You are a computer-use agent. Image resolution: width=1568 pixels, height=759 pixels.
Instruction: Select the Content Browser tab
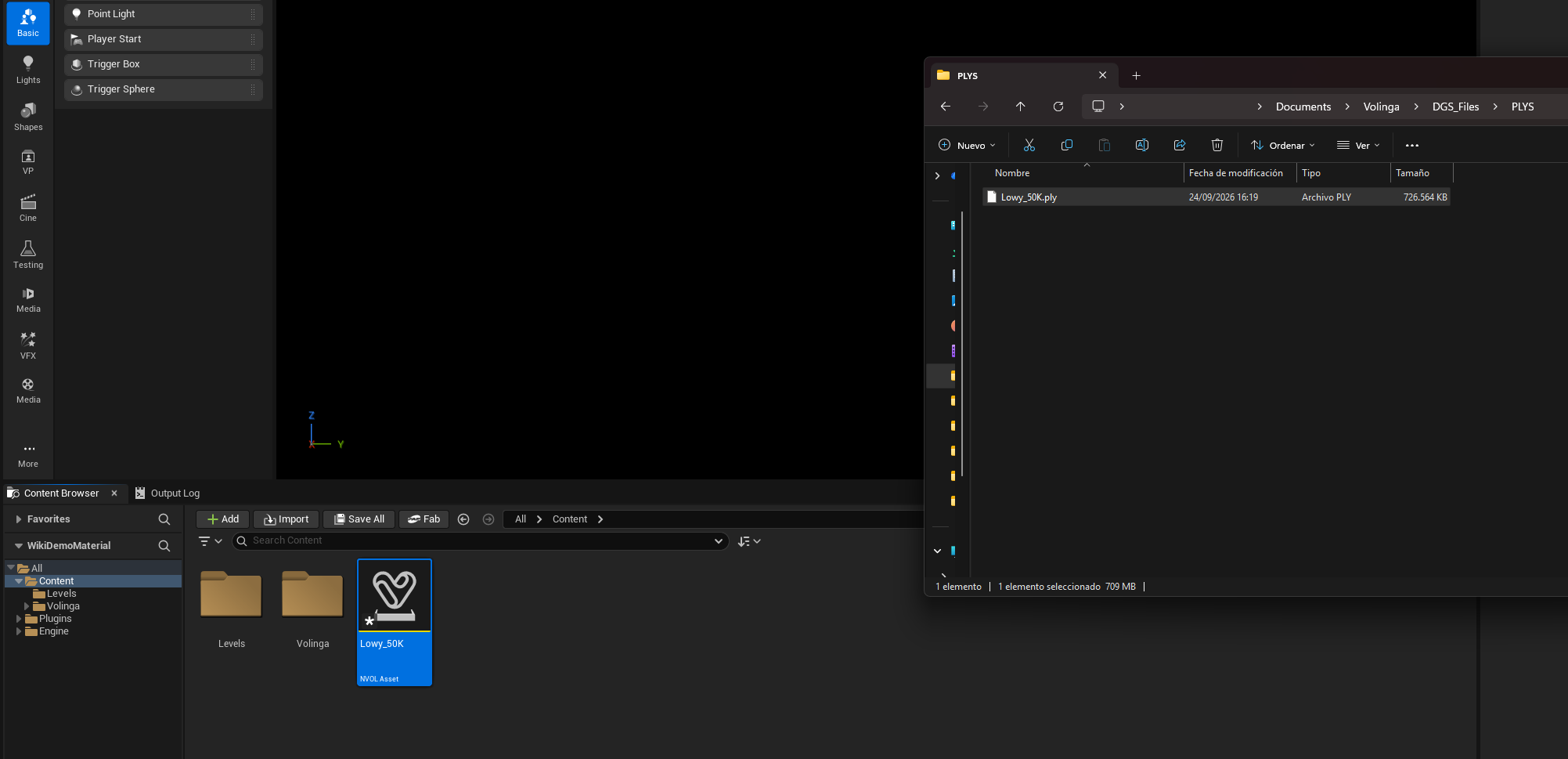62,493
